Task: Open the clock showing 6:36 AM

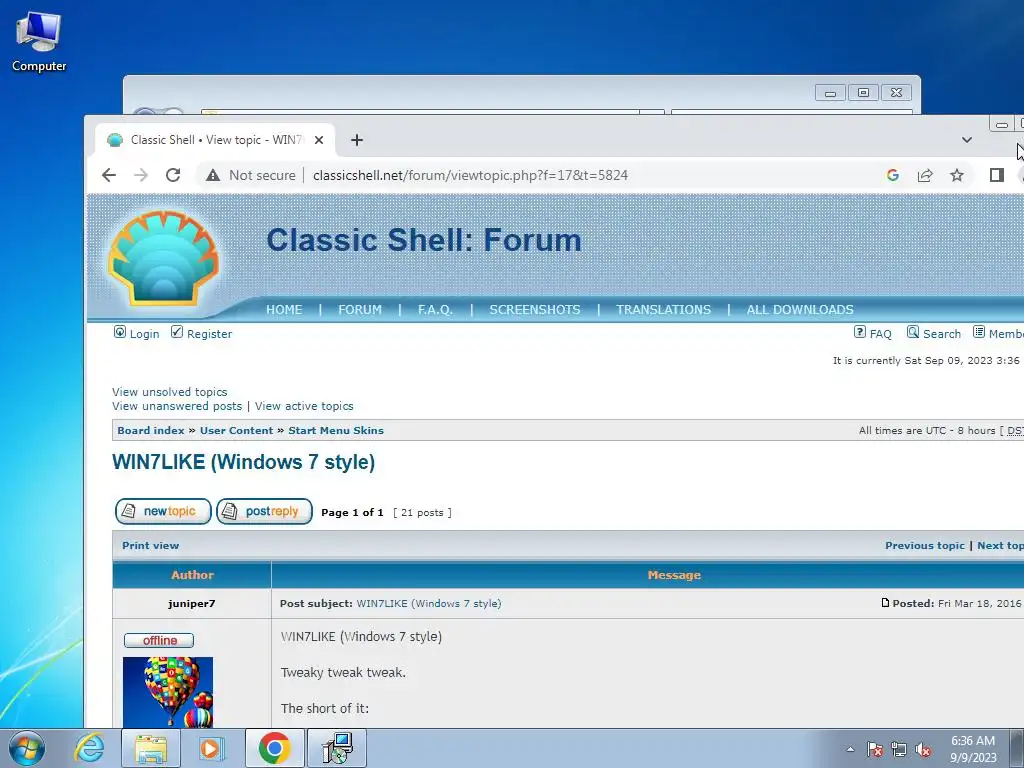Action: (973, 749)
